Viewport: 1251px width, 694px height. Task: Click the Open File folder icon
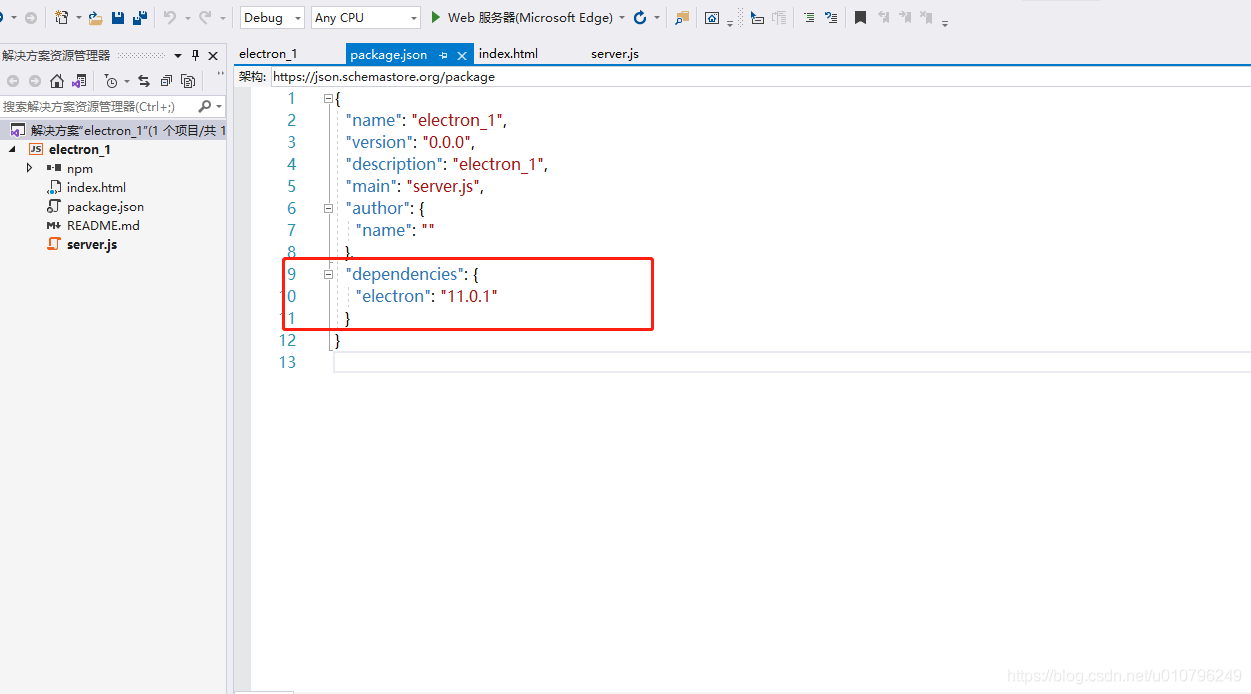[96, 17]
